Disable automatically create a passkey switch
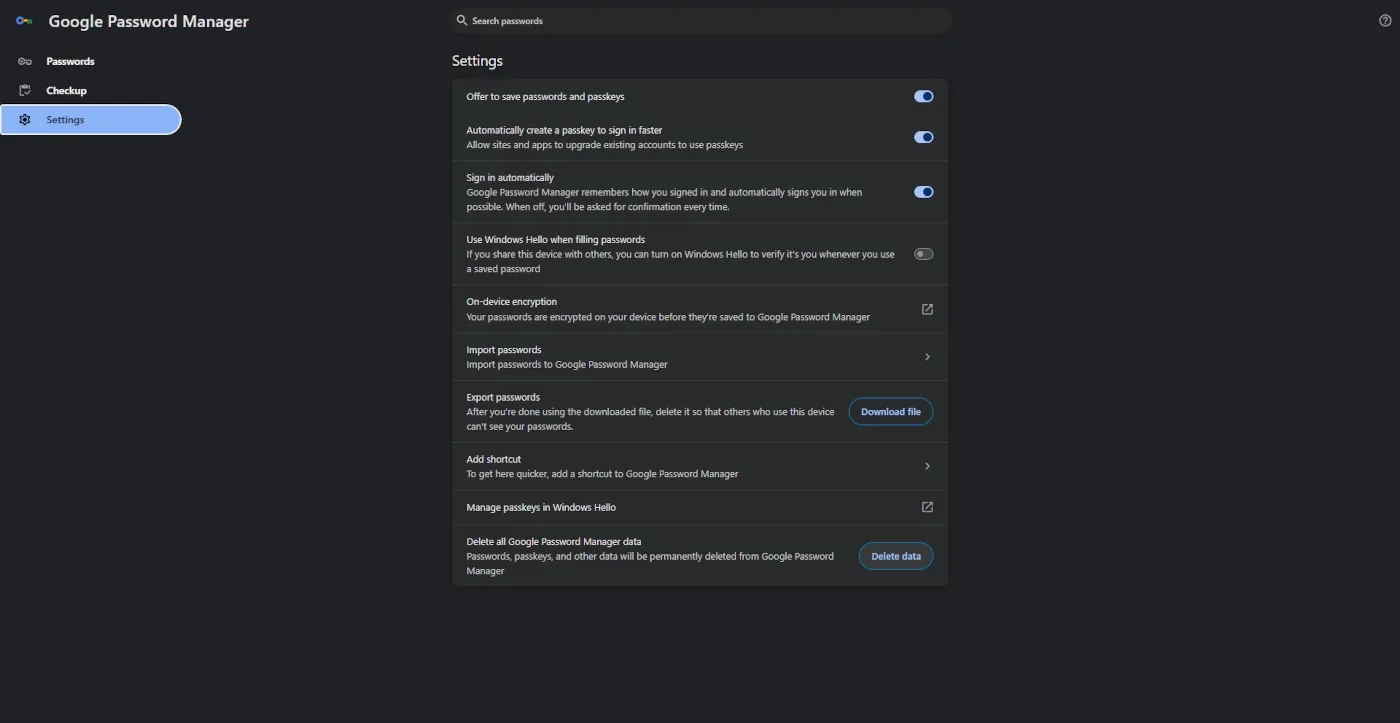The image size is (1400, 723). coord(924,137)
